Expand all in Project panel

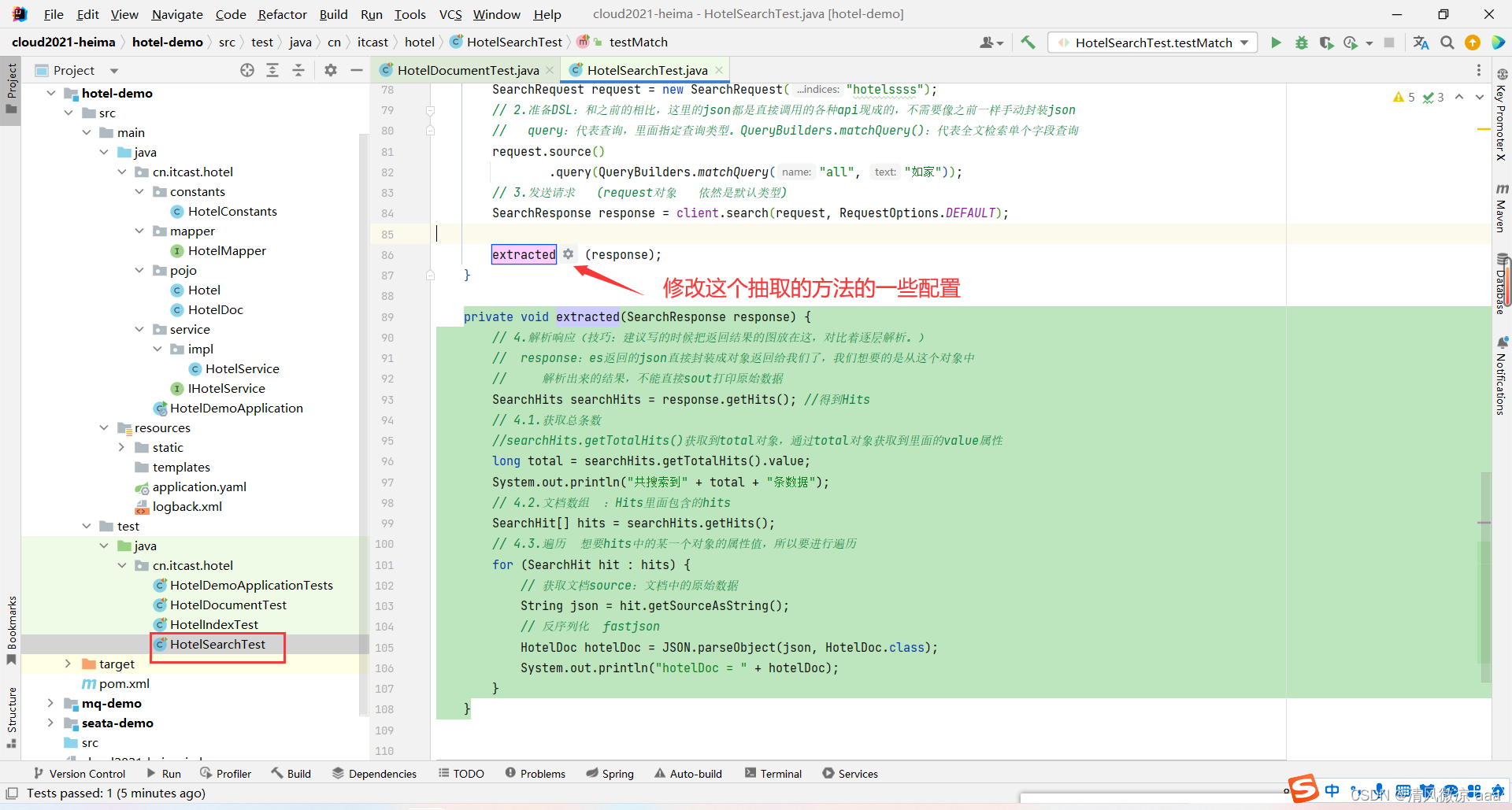click(x=272, y=70)
